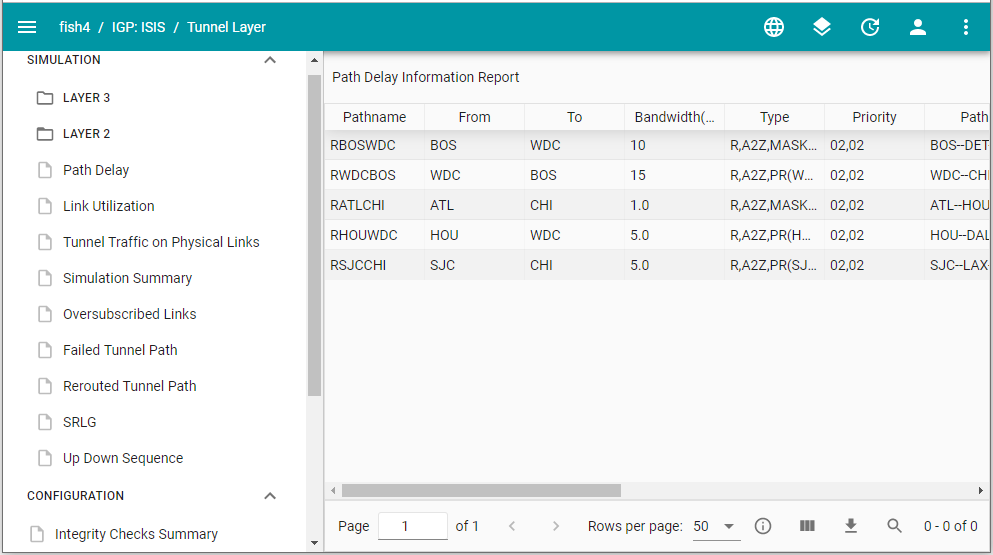993x555 pixels.
Task: Open the hamburger navigation menu
Action: [27, 27]
